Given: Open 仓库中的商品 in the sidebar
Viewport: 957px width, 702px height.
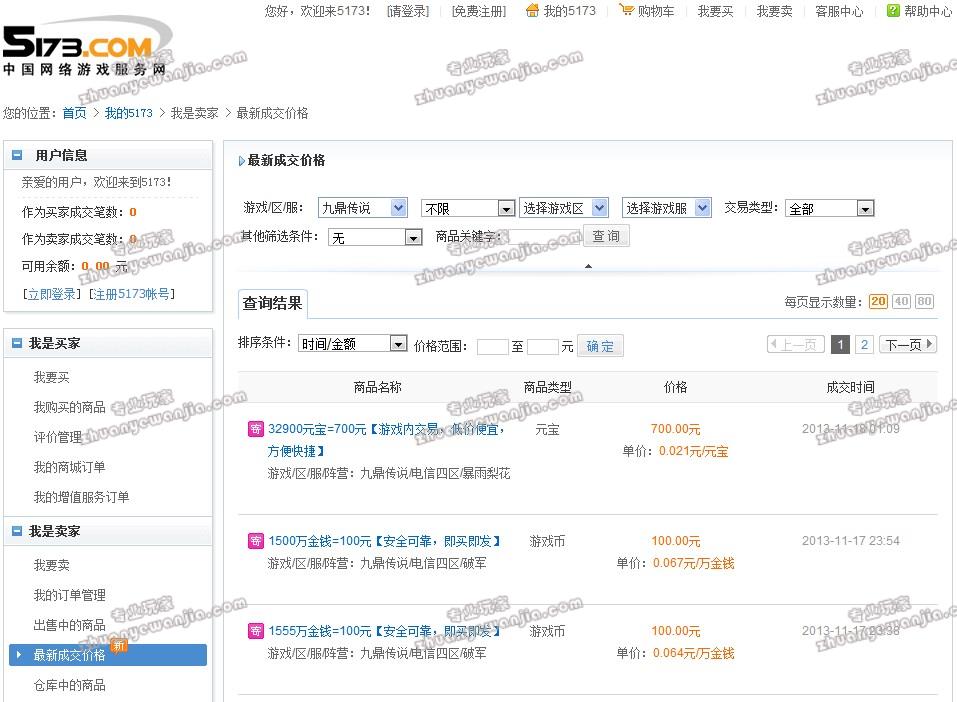Looking at the screenshot, I should point(70,685).
